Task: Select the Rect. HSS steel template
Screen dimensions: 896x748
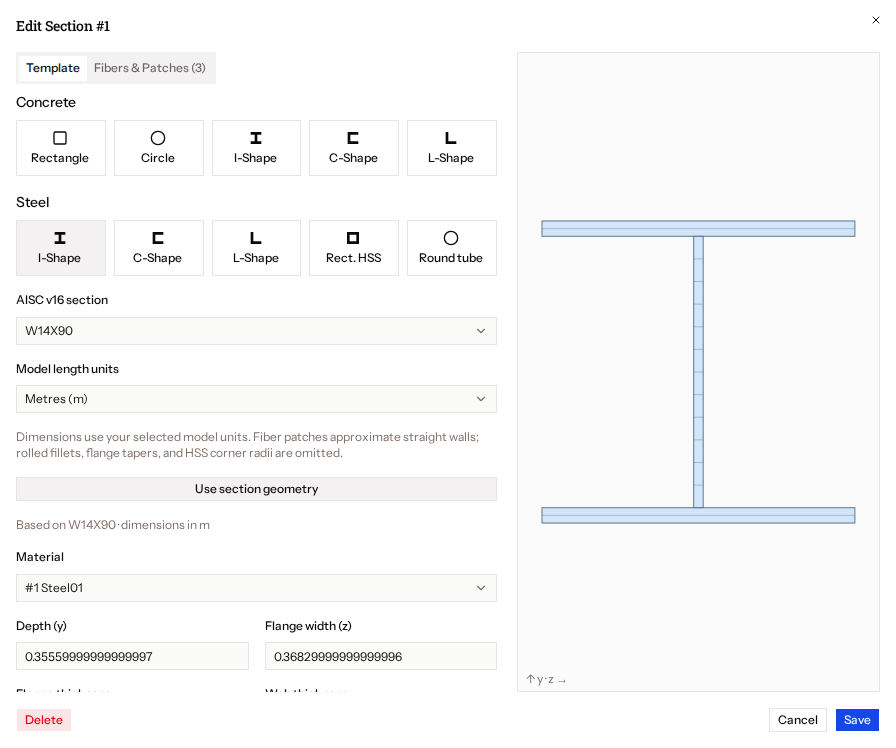Action: coord(354,248)
